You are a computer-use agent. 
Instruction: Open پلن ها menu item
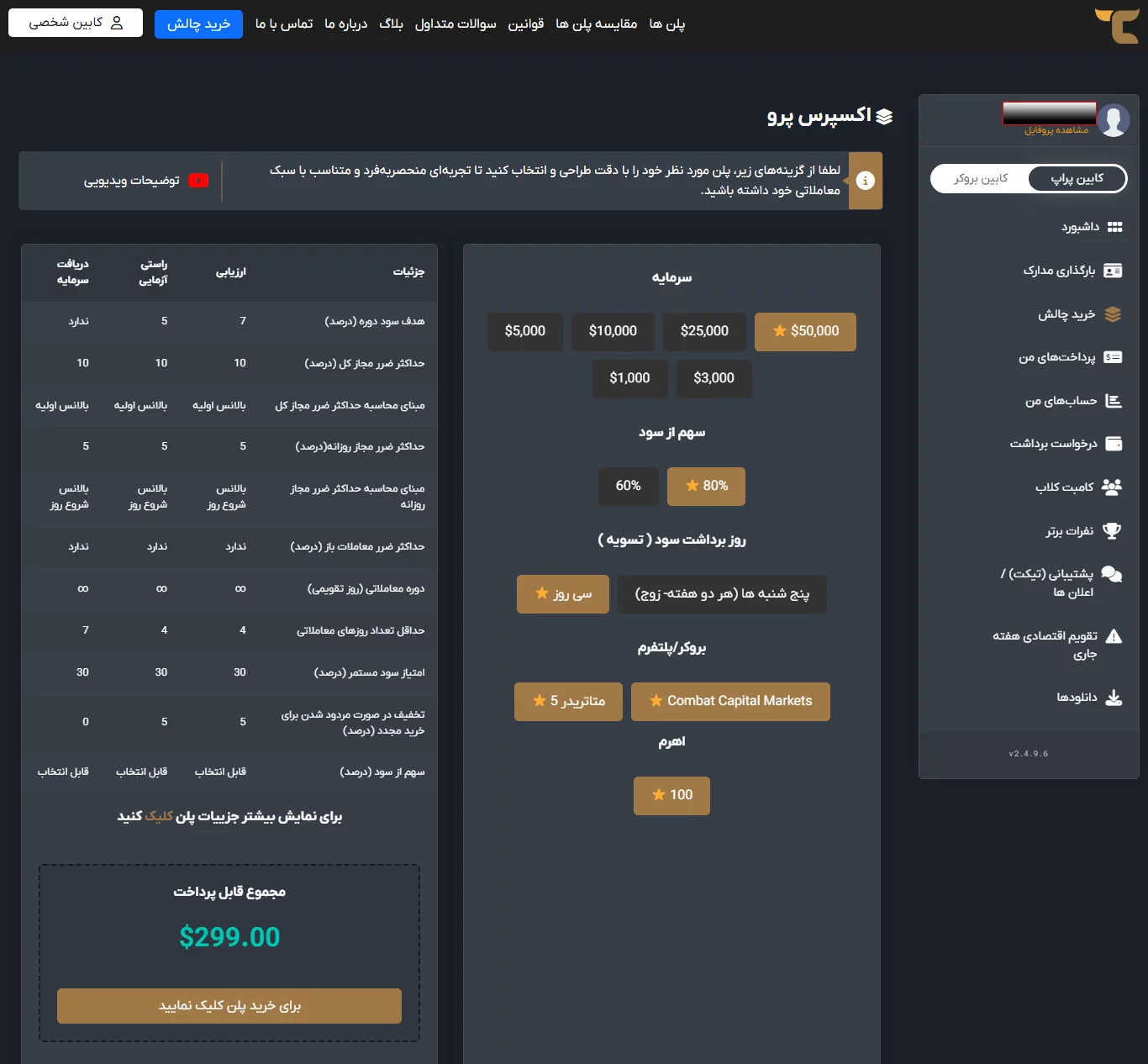tap(667, 24)
